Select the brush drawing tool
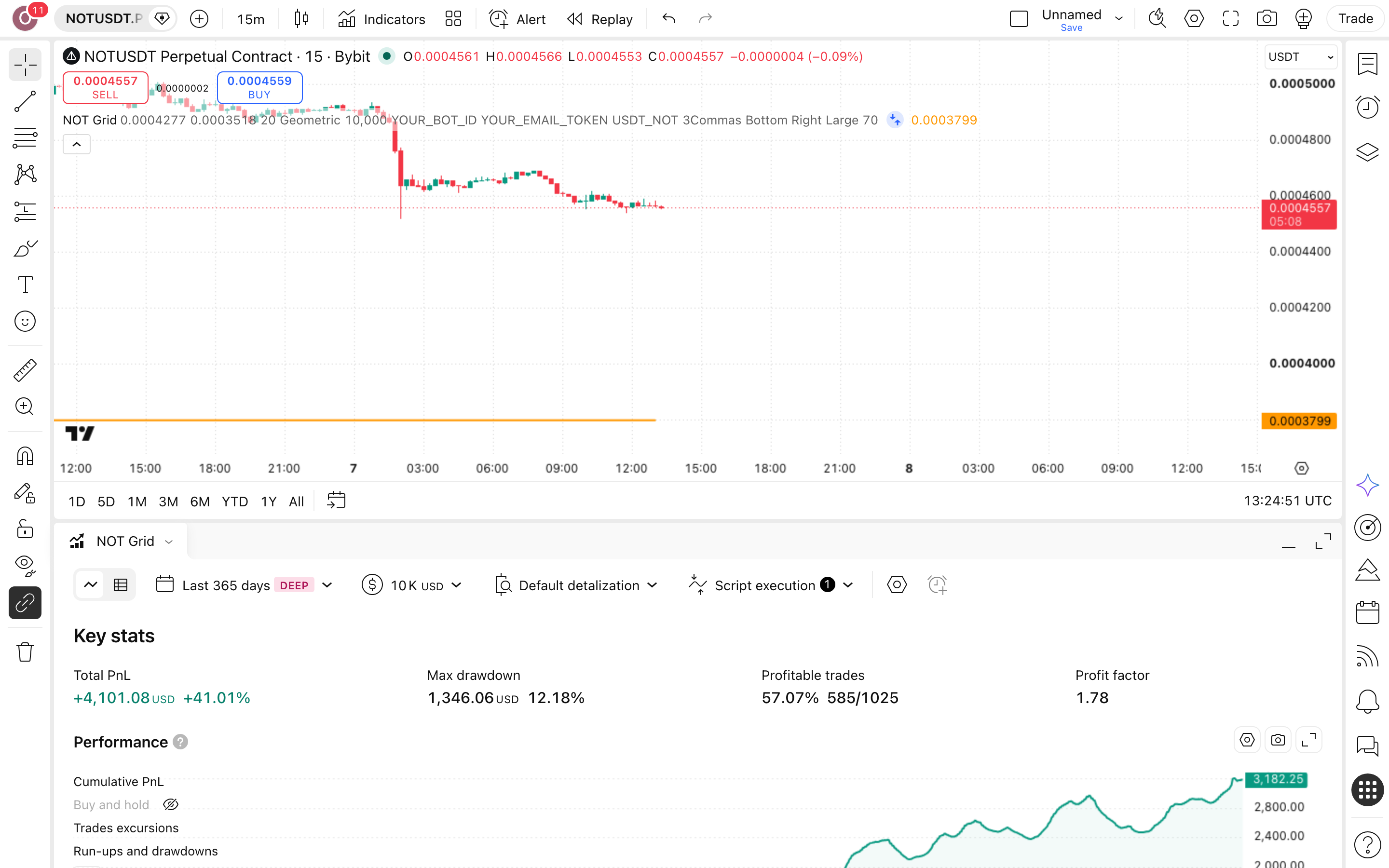 25,248
